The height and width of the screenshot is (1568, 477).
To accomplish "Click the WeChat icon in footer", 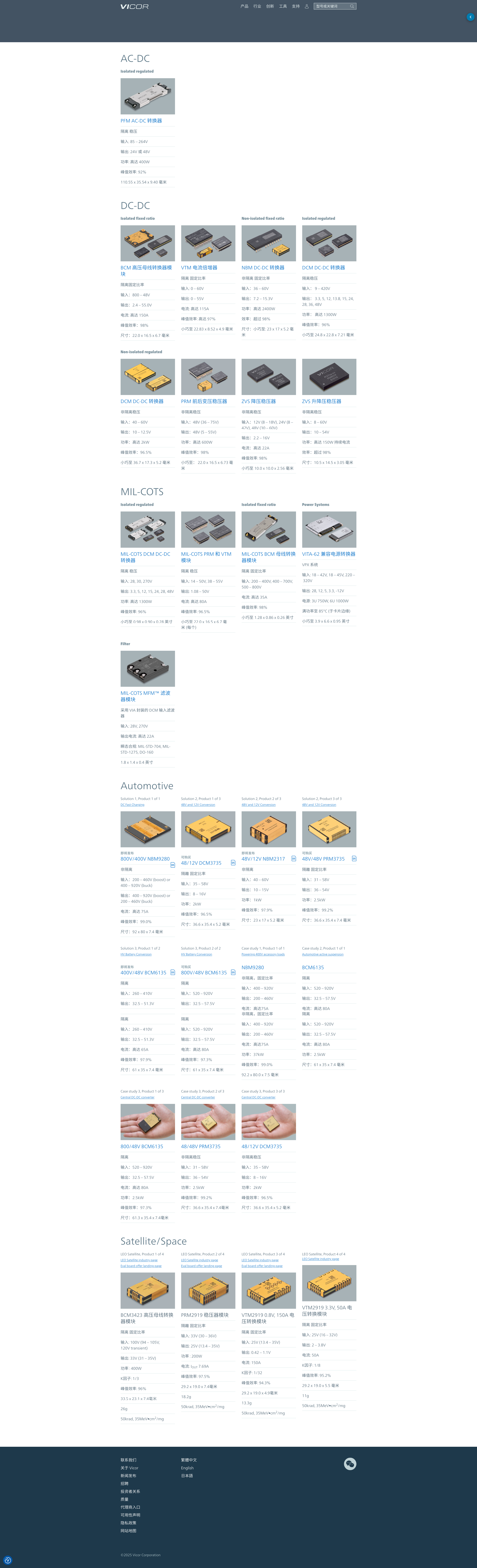I will [350, 1464].
